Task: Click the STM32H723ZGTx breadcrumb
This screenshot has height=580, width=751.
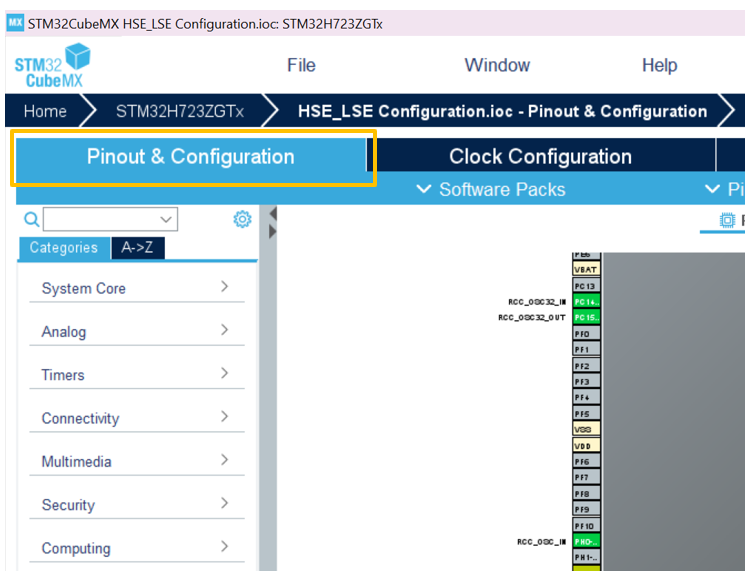Action: 180,111
